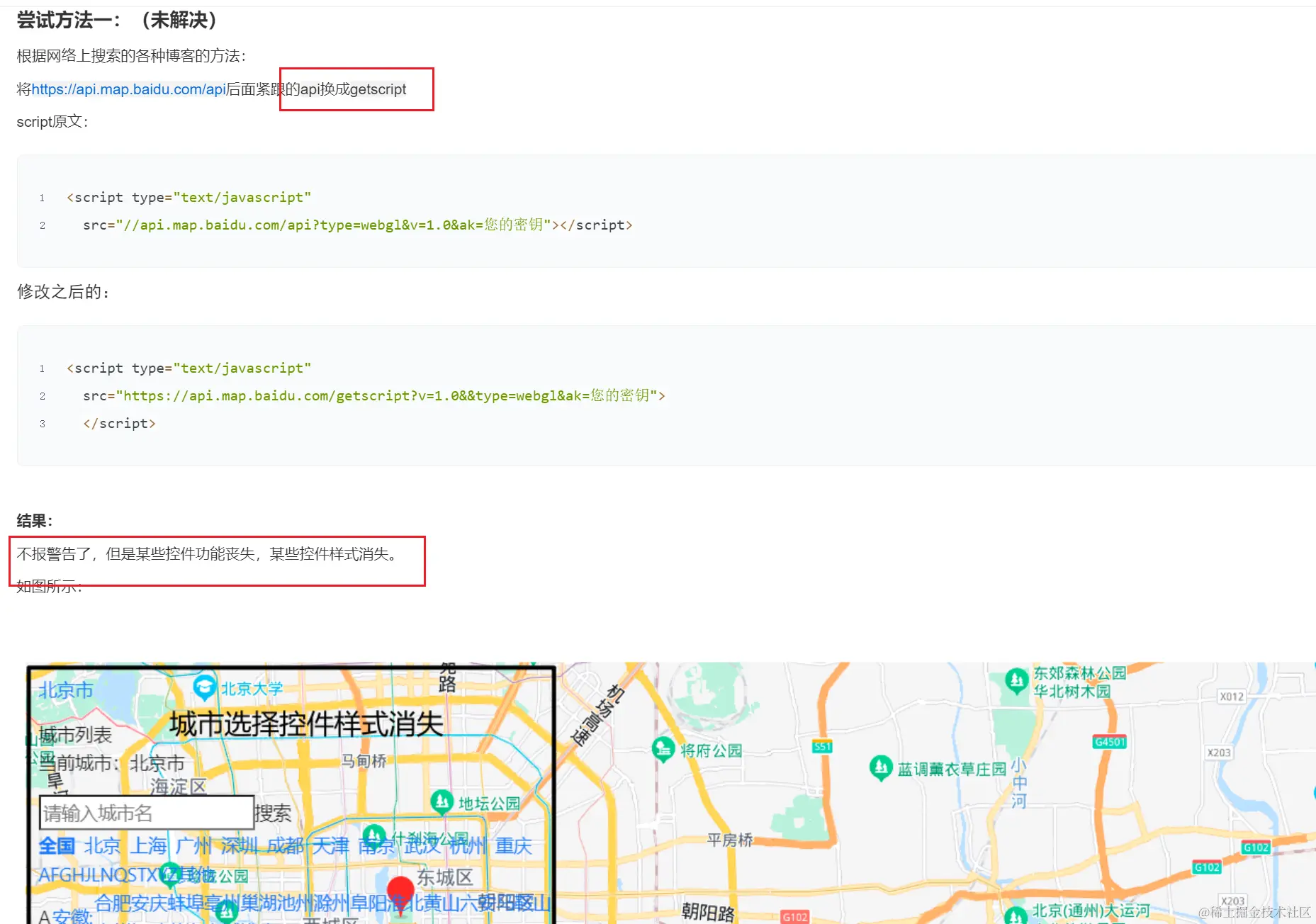This screenshot has height=924, width=1316.
Task: Select the 重庆 city link
Action: point(513,846)
